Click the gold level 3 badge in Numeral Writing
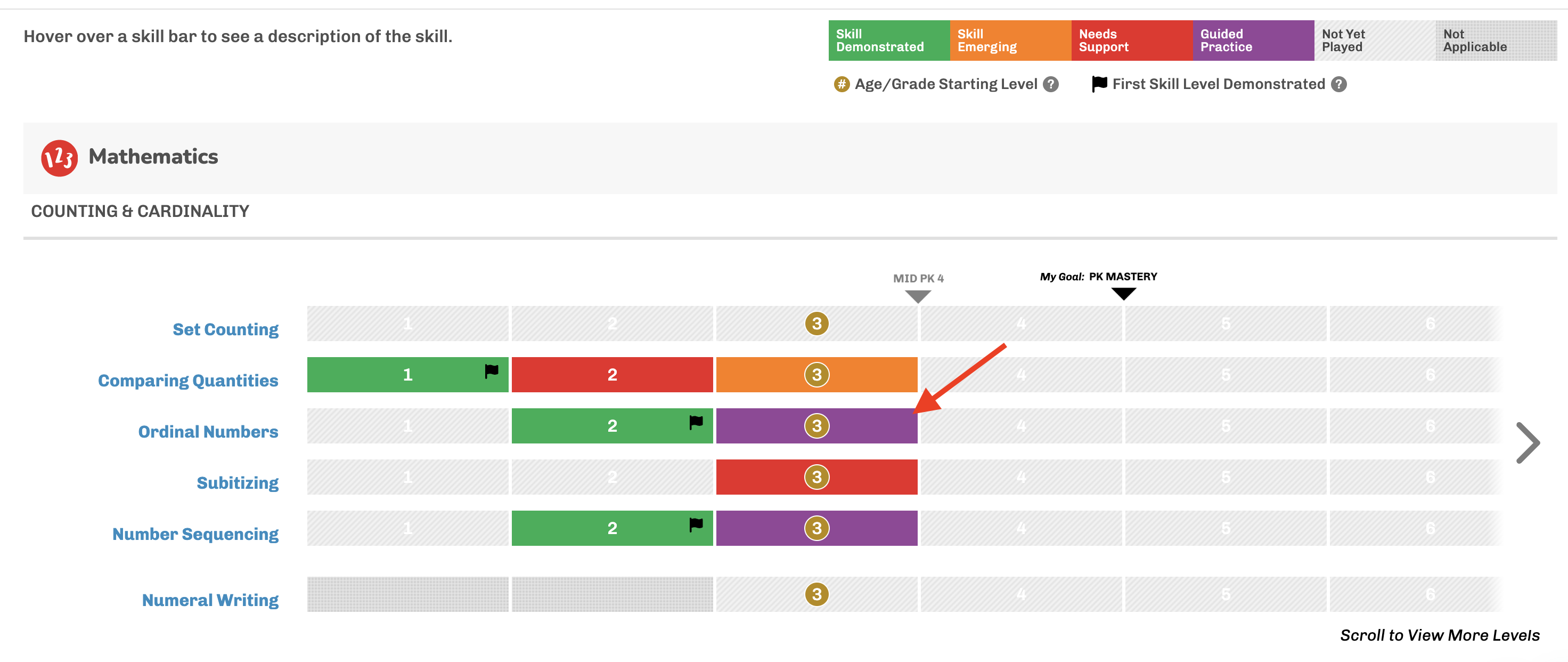The image size is (1568, 662). (817, 594)
